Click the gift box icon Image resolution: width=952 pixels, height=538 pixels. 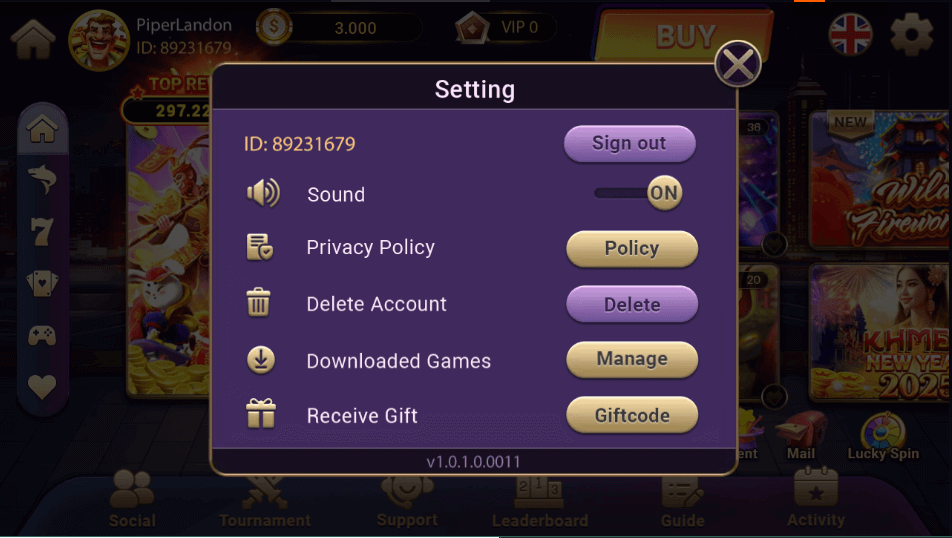point(260,414)
